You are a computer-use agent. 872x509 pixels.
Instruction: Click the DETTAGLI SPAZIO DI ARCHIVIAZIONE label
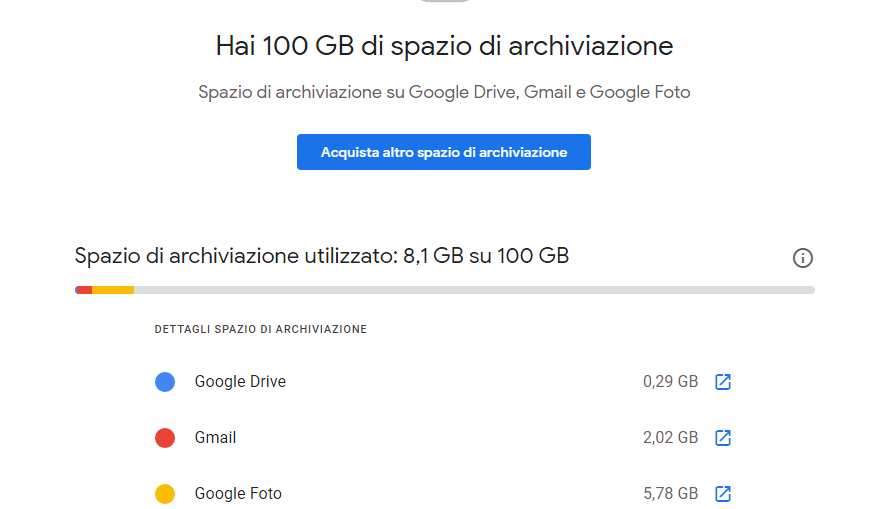click(260, 329)
